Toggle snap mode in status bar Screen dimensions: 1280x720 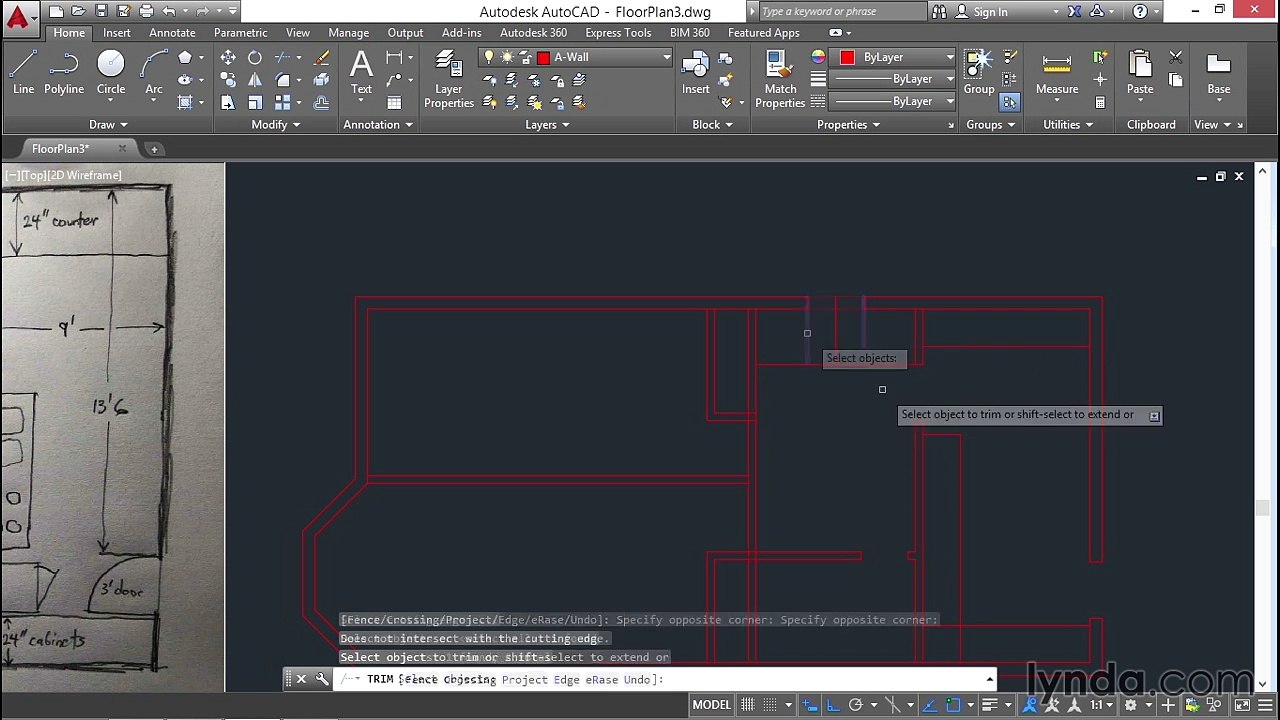[x=771, y=705]
